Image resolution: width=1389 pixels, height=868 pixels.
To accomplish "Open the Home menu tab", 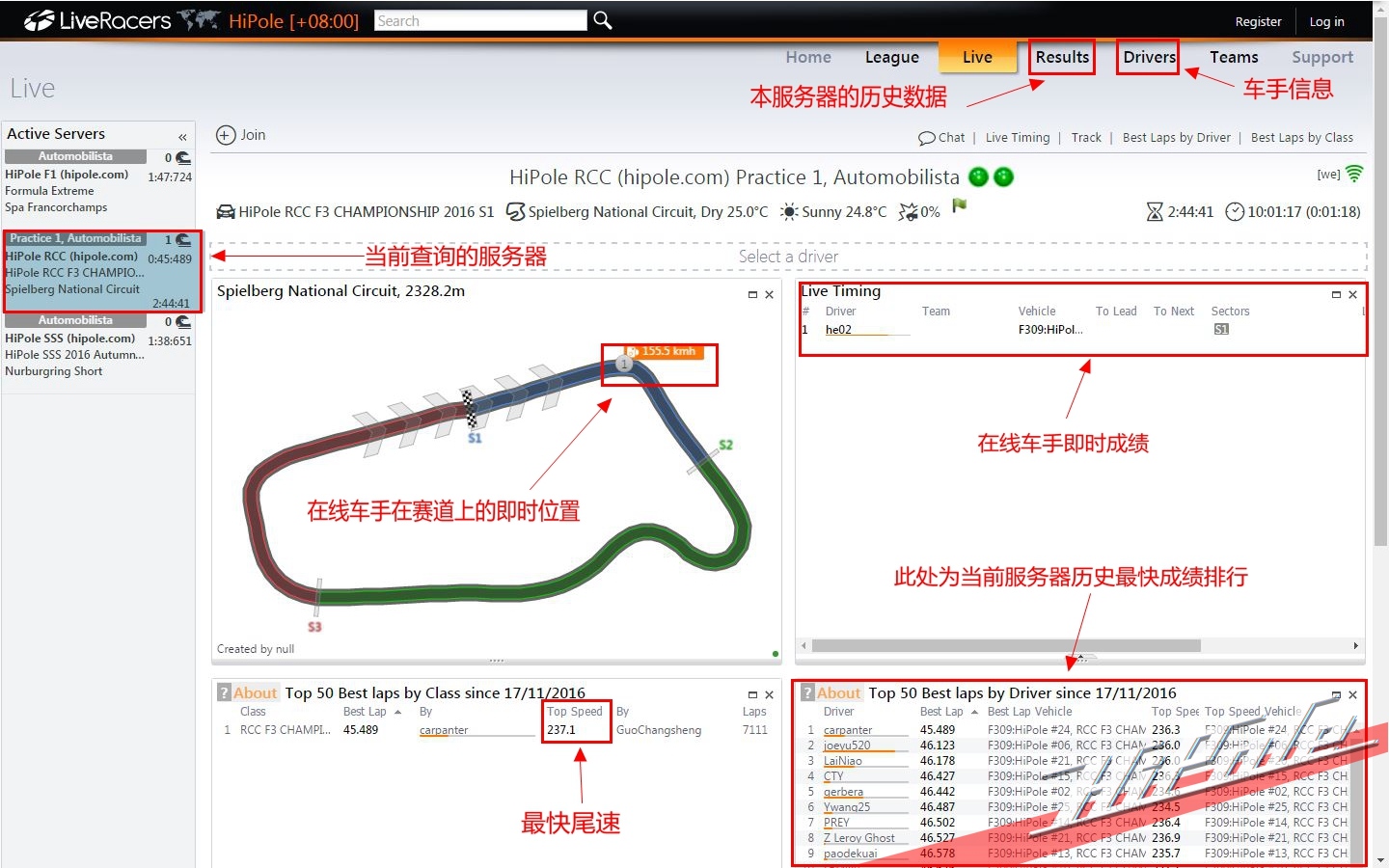I will [x=808, y=57].
